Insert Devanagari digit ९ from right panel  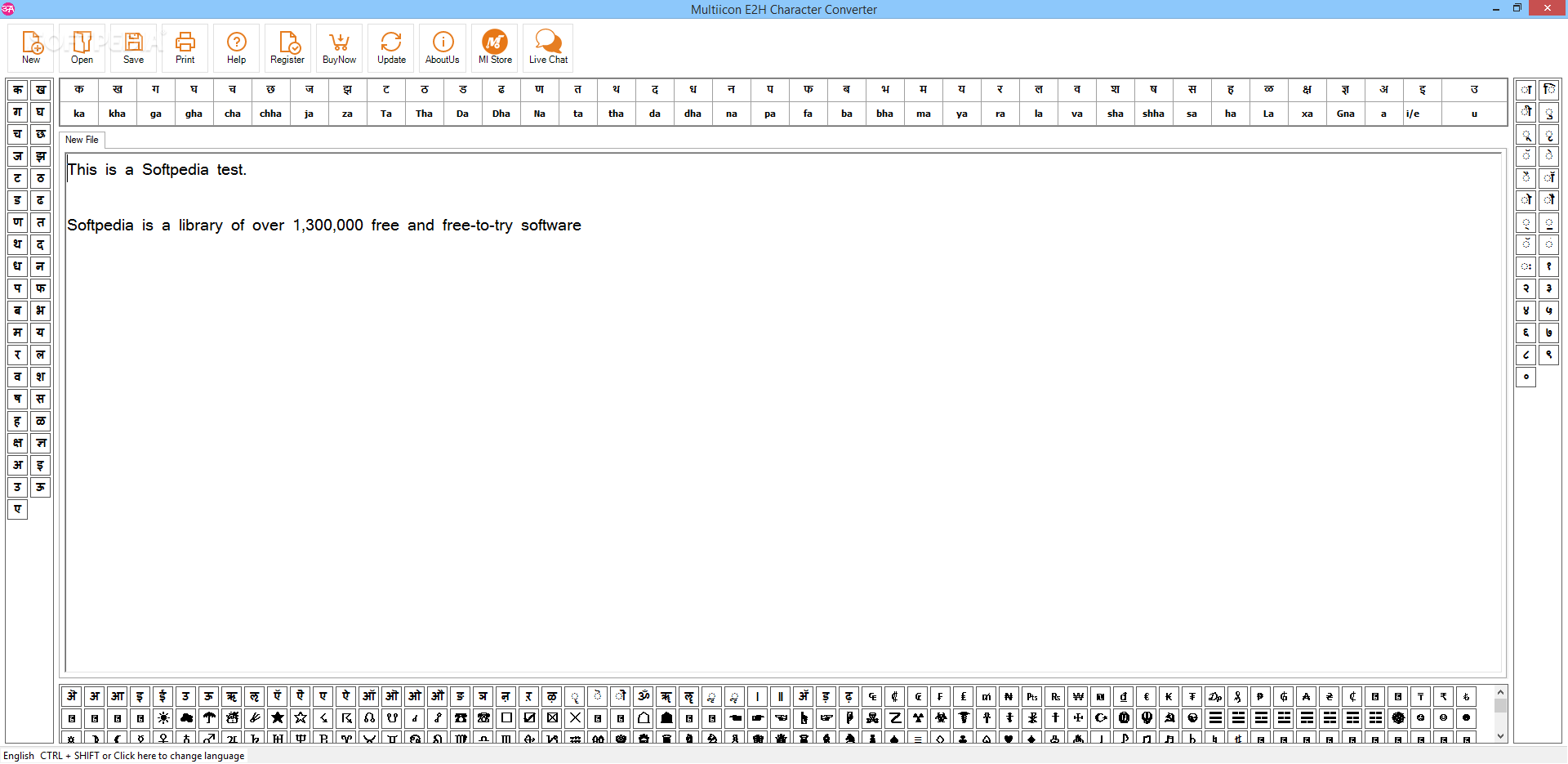pos(1549,355)
